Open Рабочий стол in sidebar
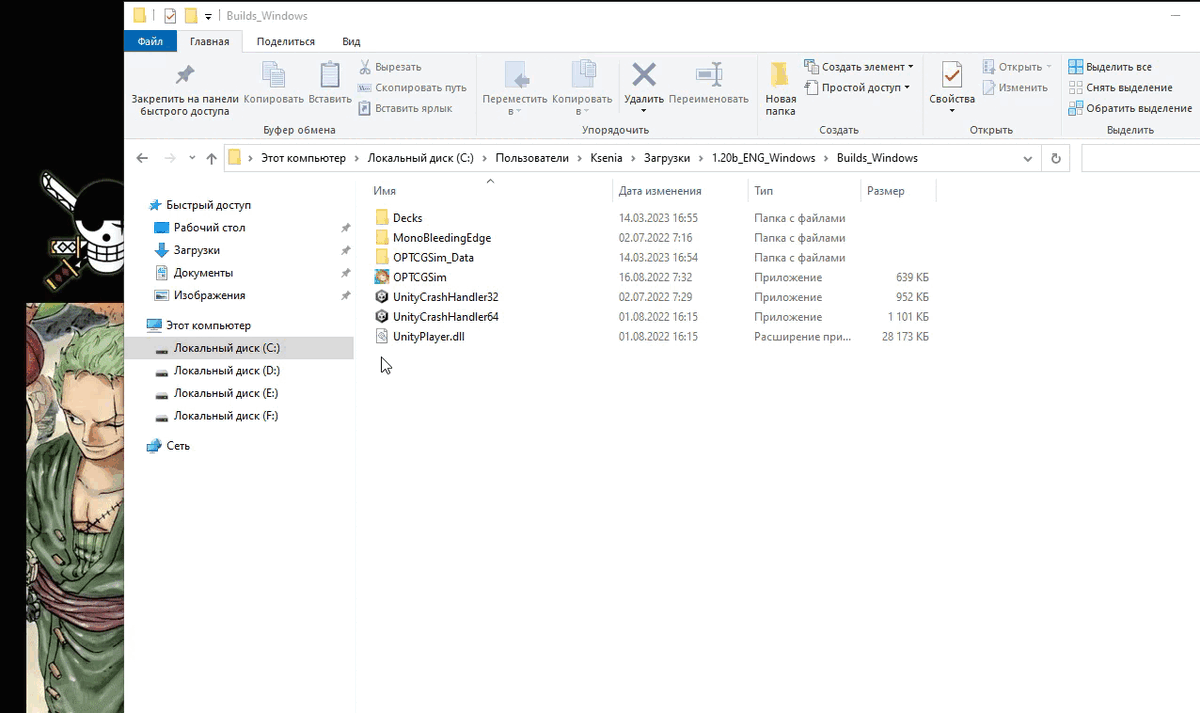 pos(209,228)
